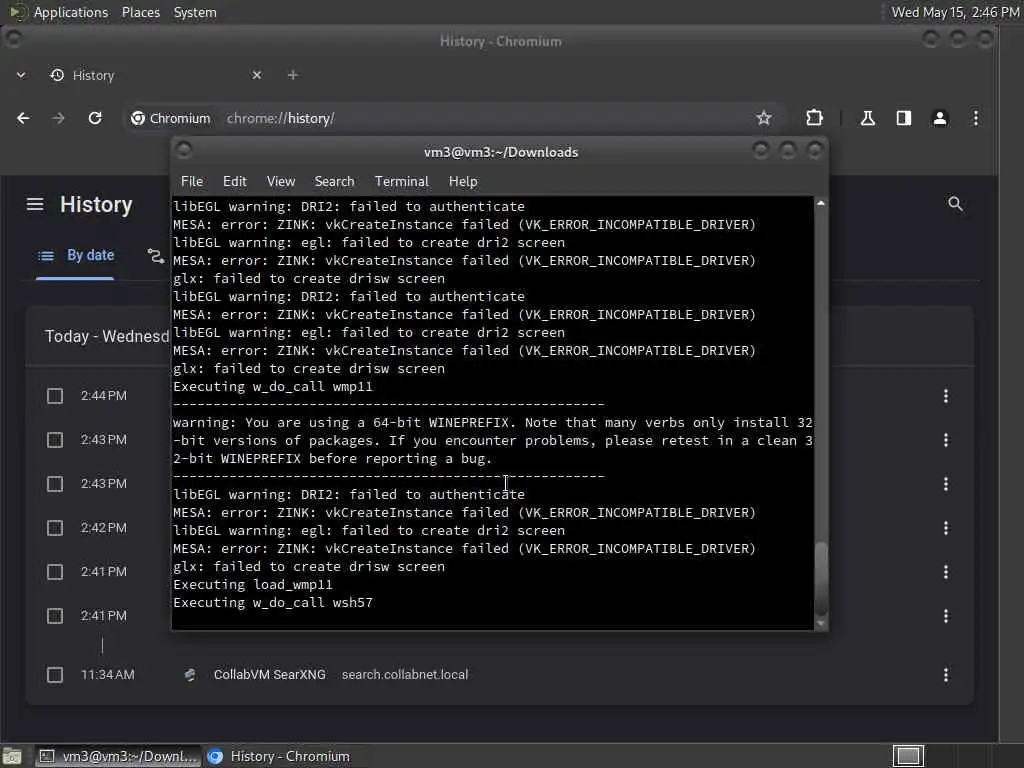Click Chromium's forward navigation arrow
Viewport: 1024px width, 768px height.
(58, 118)
